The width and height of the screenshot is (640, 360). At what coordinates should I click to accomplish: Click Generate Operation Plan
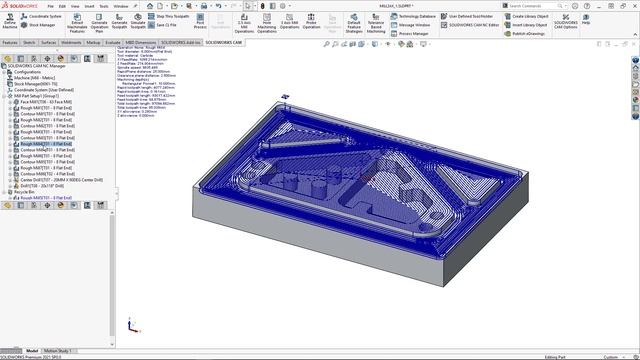[x=99, y=23]
